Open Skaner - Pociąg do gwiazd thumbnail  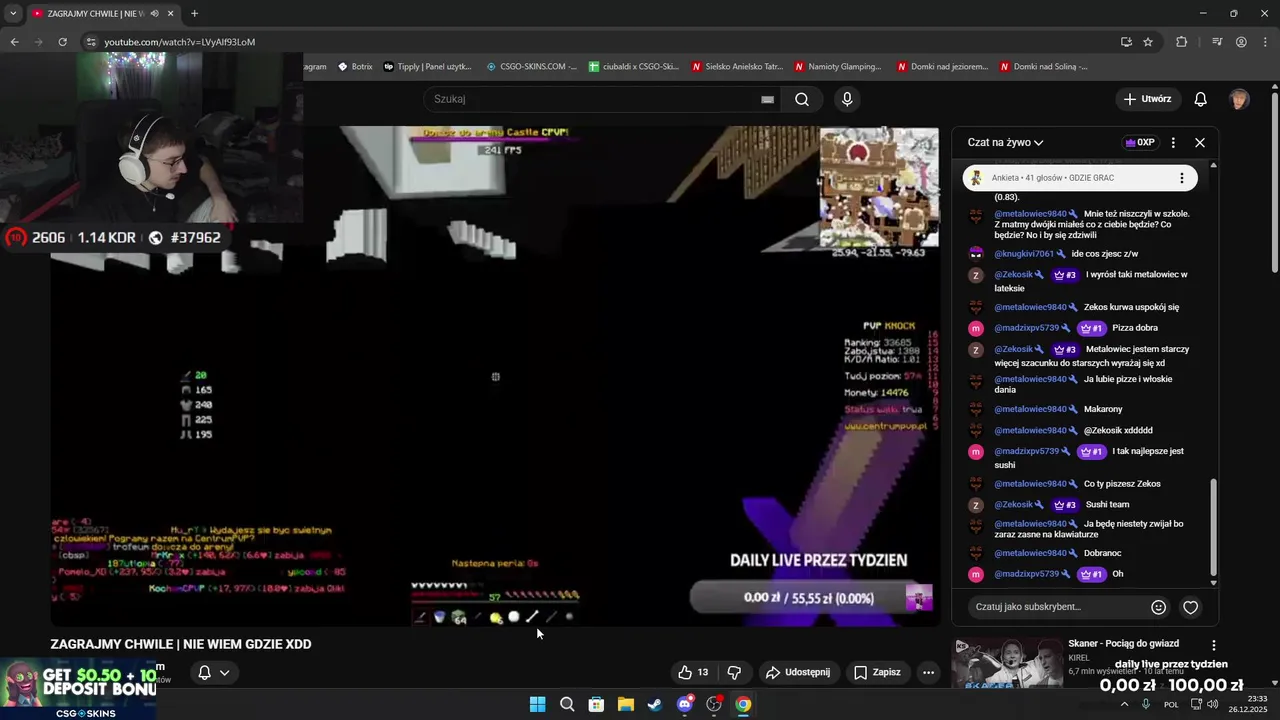point(1008,665)
